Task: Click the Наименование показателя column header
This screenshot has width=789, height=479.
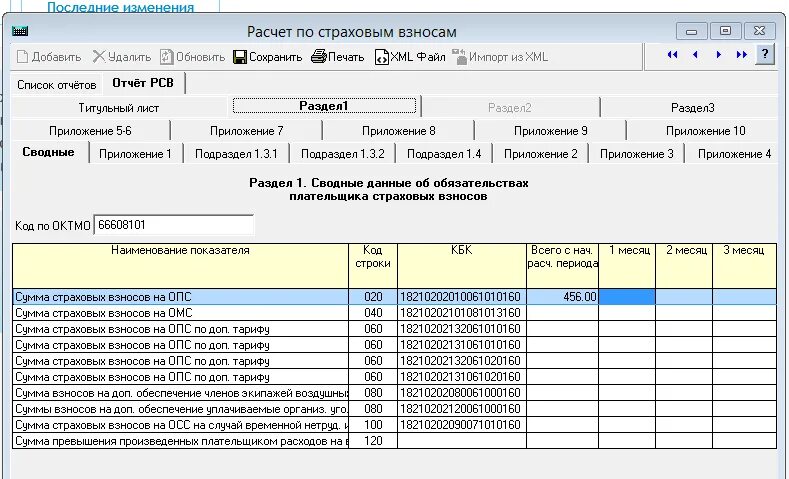Action: tap(180, 266)
